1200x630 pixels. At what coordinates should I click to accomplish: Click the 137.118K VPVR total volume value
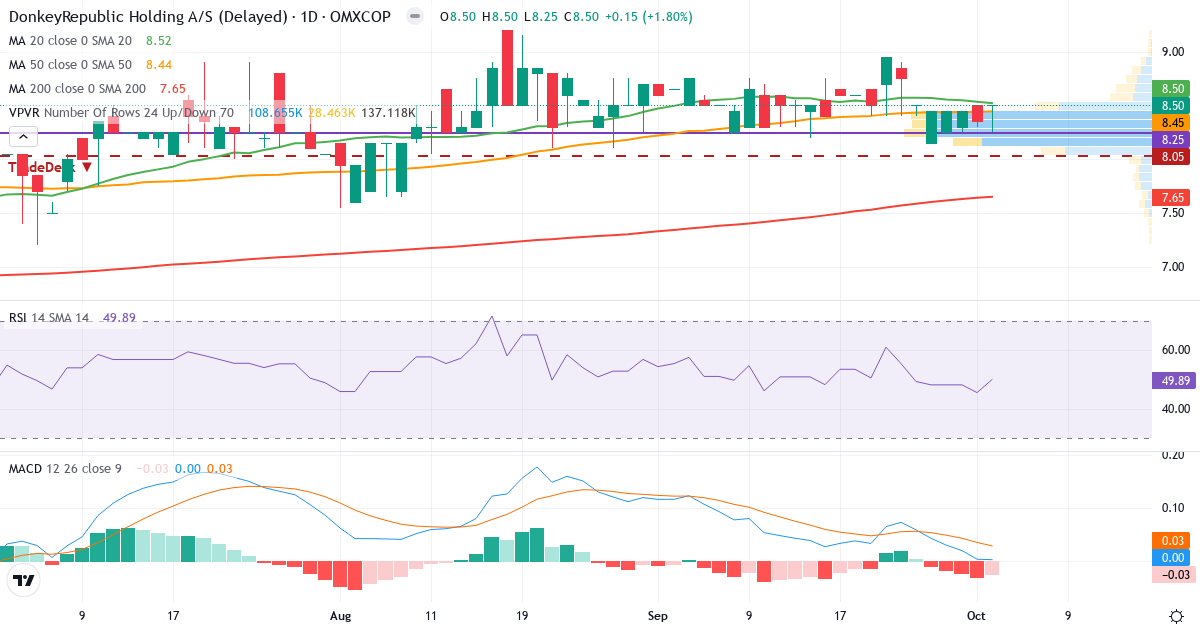click(389, 113)
